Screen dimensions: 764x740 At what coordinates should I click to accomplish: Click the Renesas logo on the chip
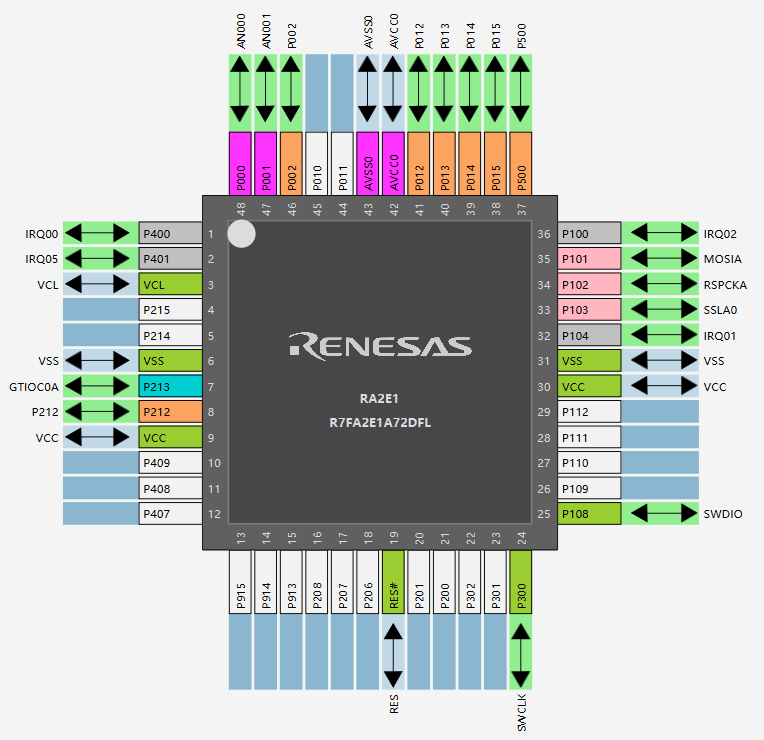click(380, 346)
